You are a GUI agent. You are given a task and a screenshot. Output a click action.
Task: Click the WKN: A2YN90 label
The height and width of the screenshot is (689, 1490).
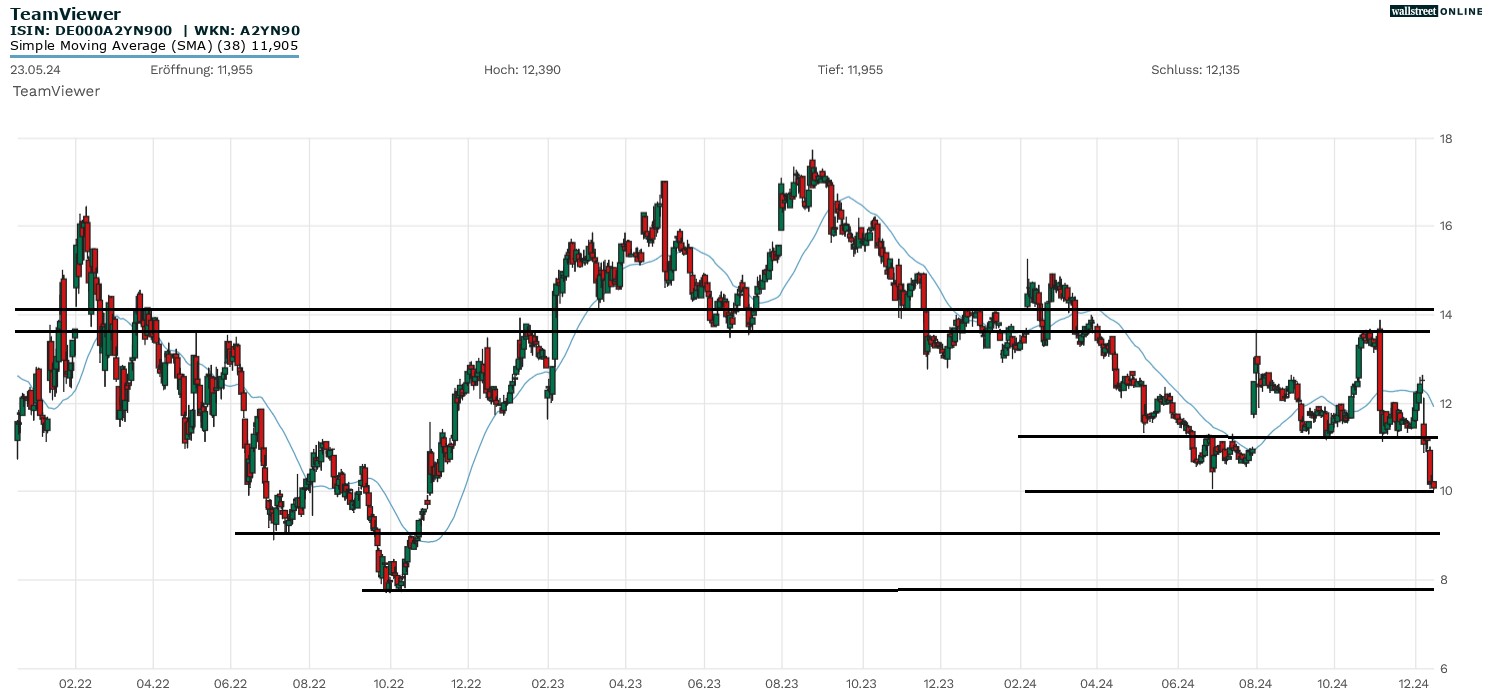pos(247,31)
